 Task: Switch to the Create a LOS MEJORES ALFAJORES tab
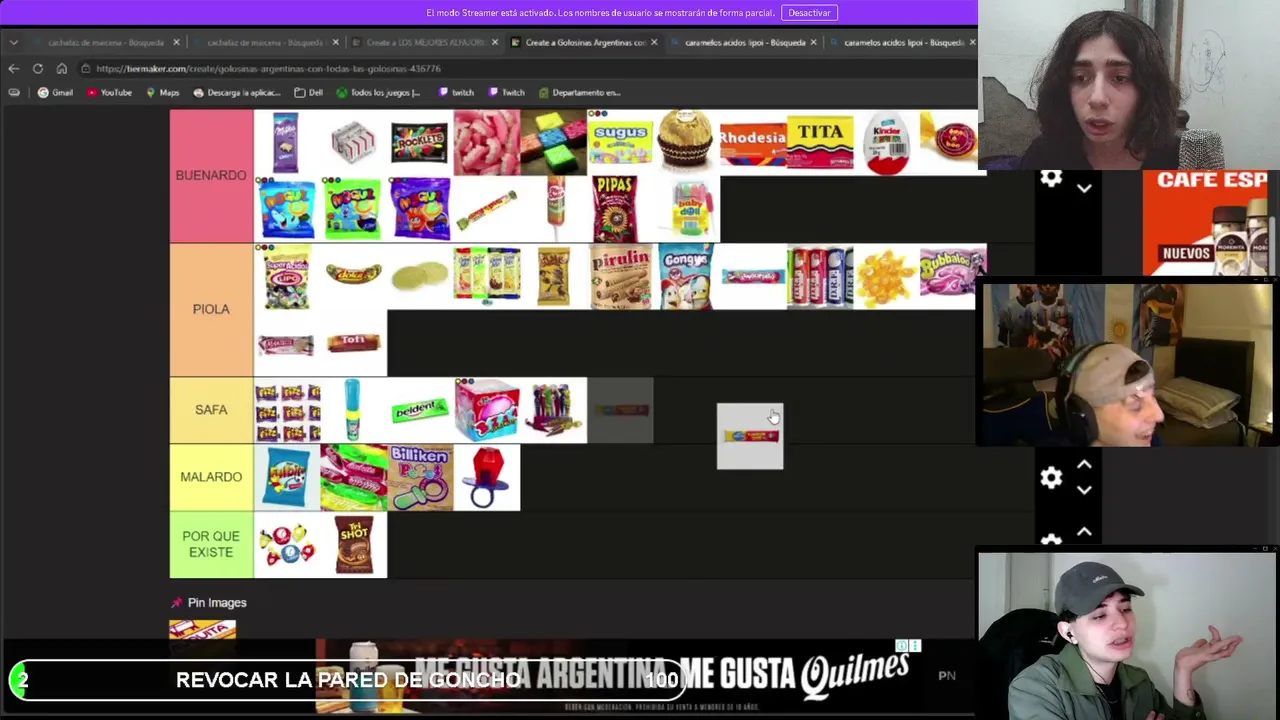(x=425, y=42)
